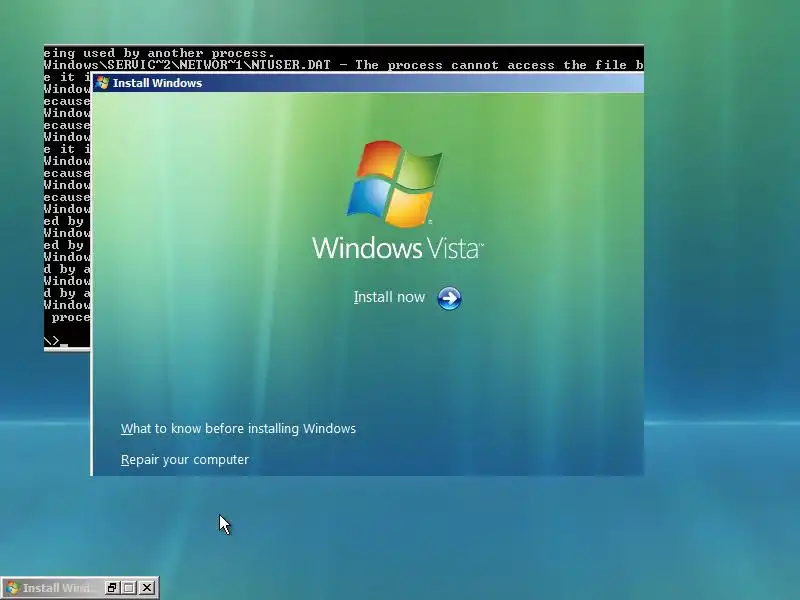Click the command prompt cursor line at the bottom

point(56,341)
